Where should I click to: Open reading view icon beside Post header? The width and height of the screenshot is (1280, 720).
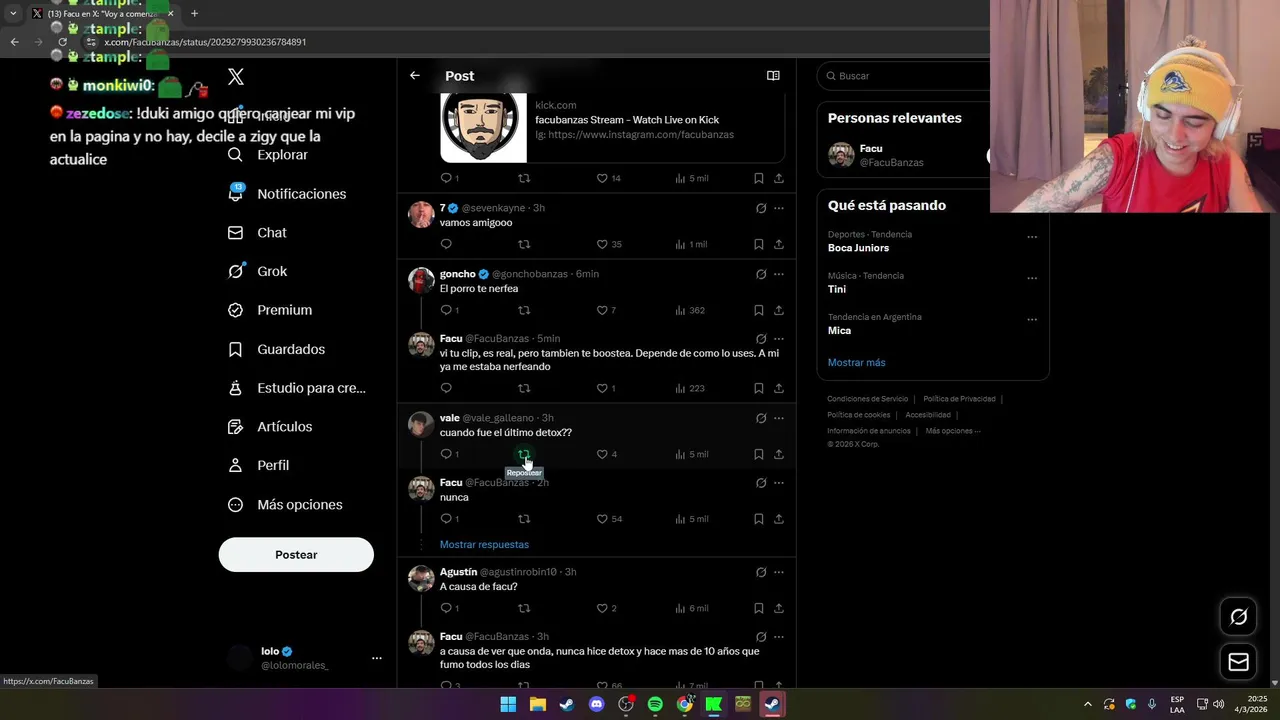(773, 76)
